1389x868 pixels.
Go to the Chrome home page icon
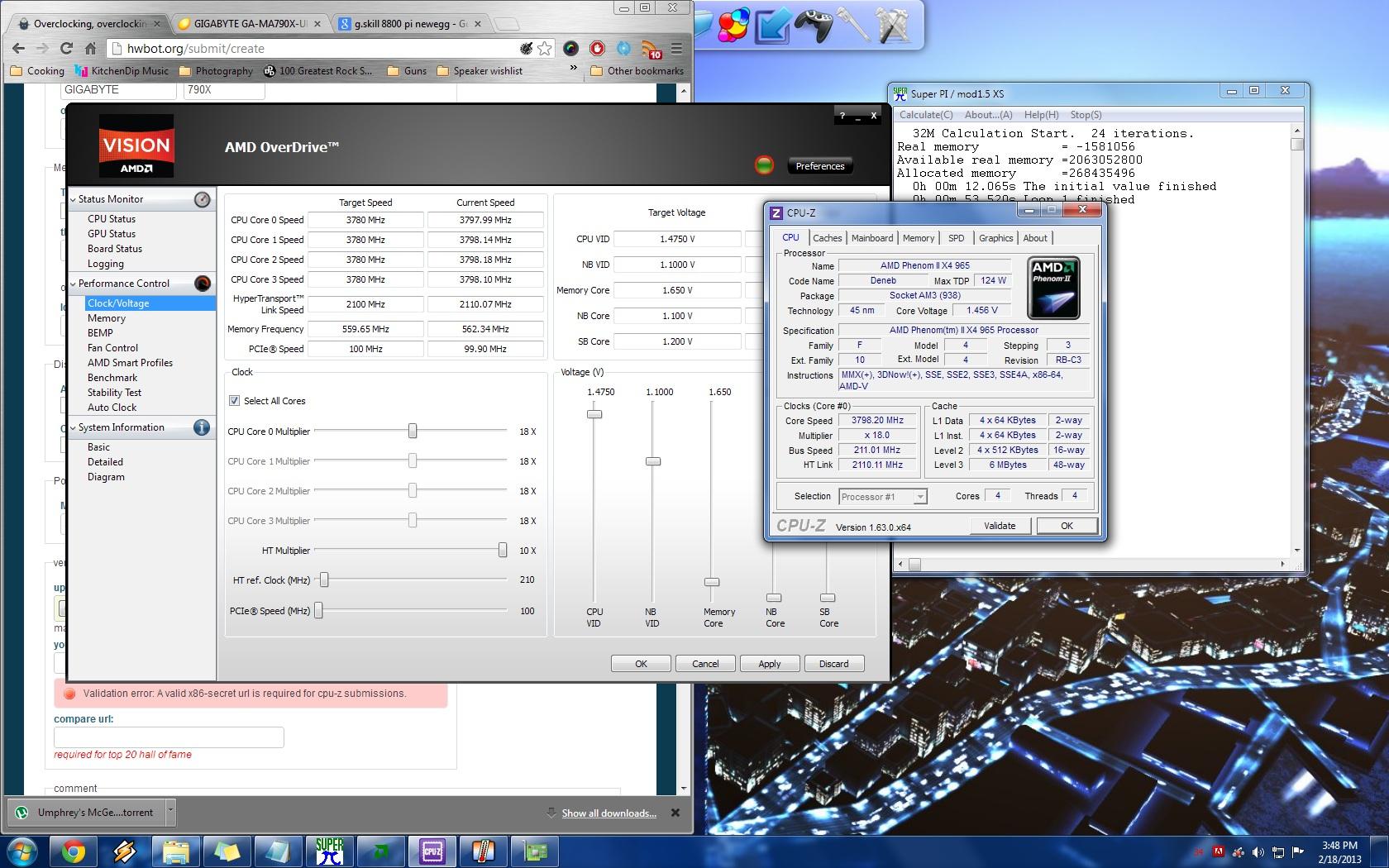coord(91,49)
